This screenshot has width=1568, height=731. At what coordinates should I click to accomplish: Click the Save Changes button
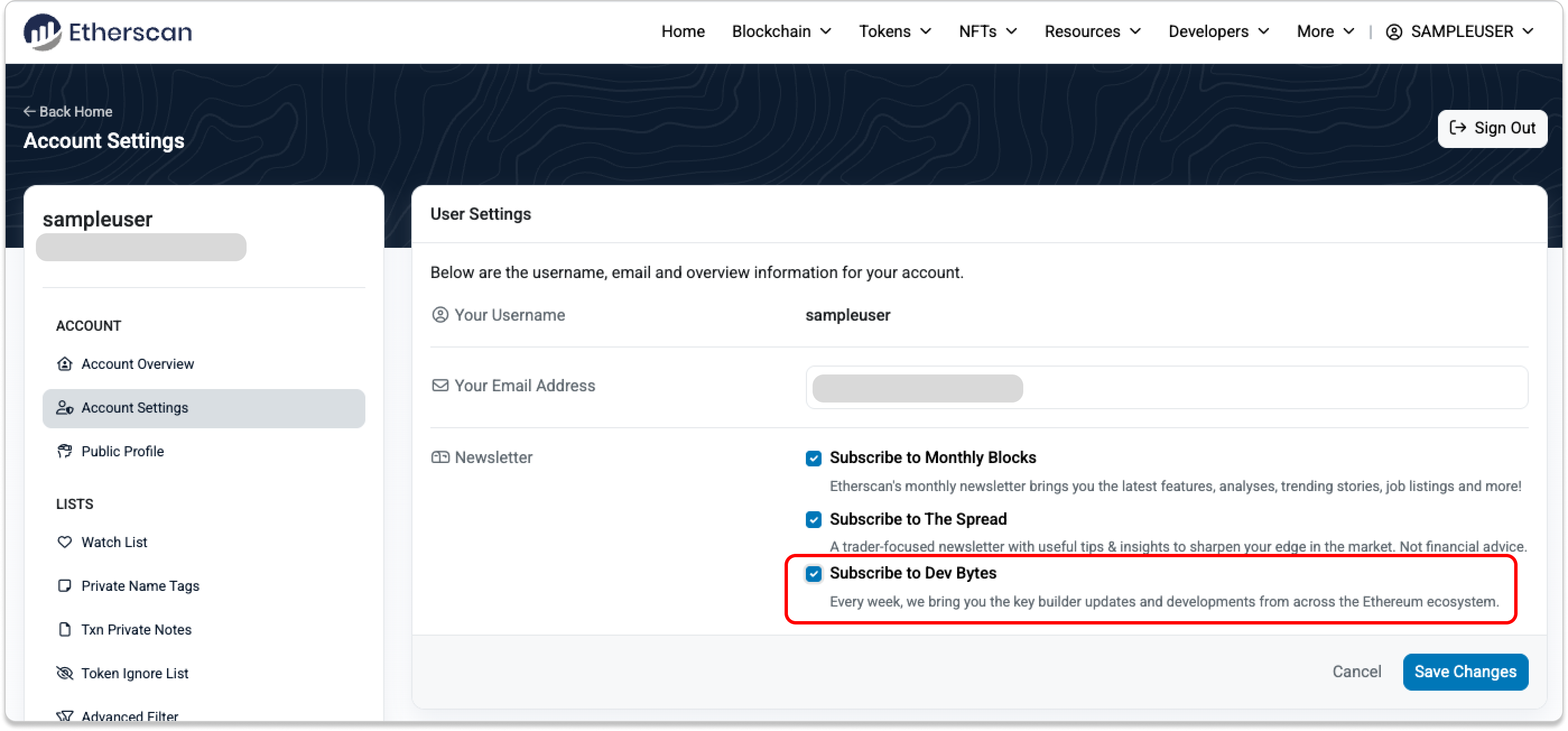click(1465, 672)
